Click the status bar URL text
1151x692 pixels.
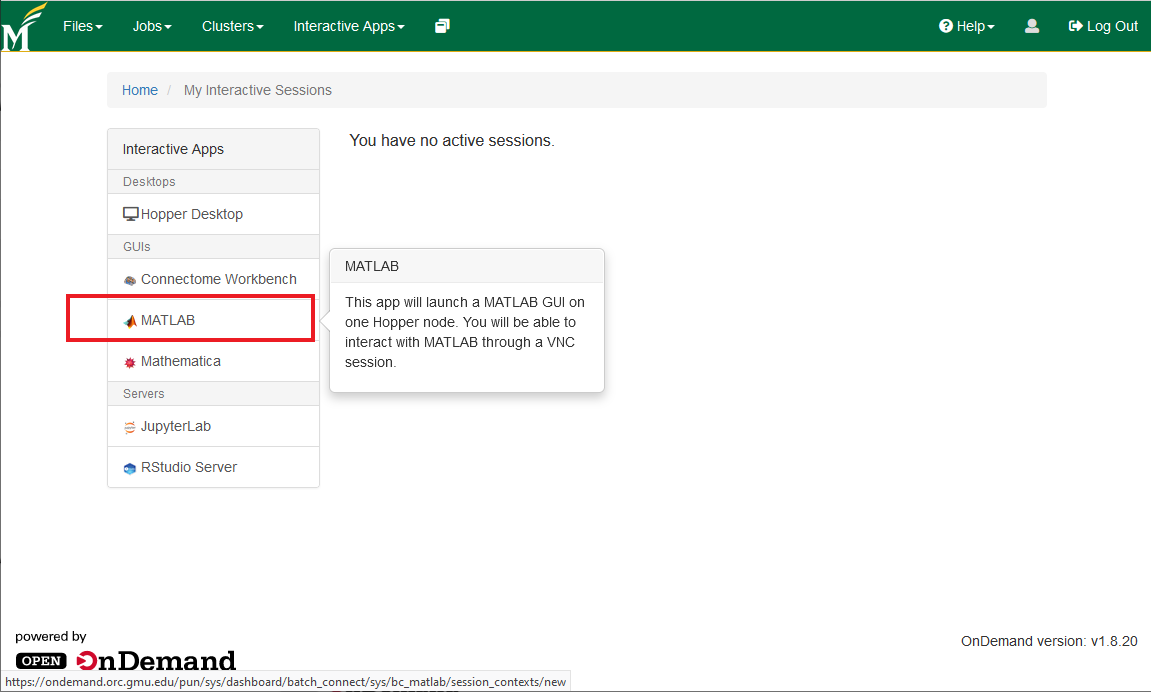pyautogui.click(x=286, y=682)
